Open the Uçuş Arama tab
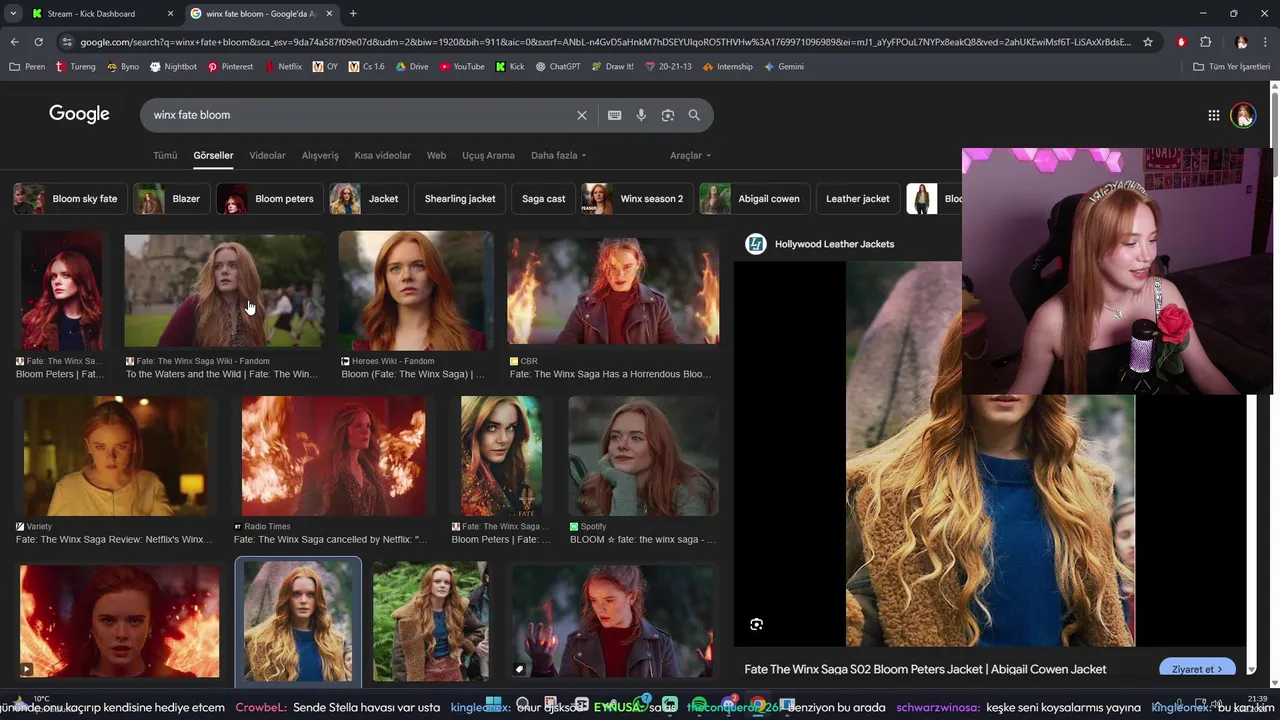The width and height of the screenshot is (1280, 720). tap(488, 156)
